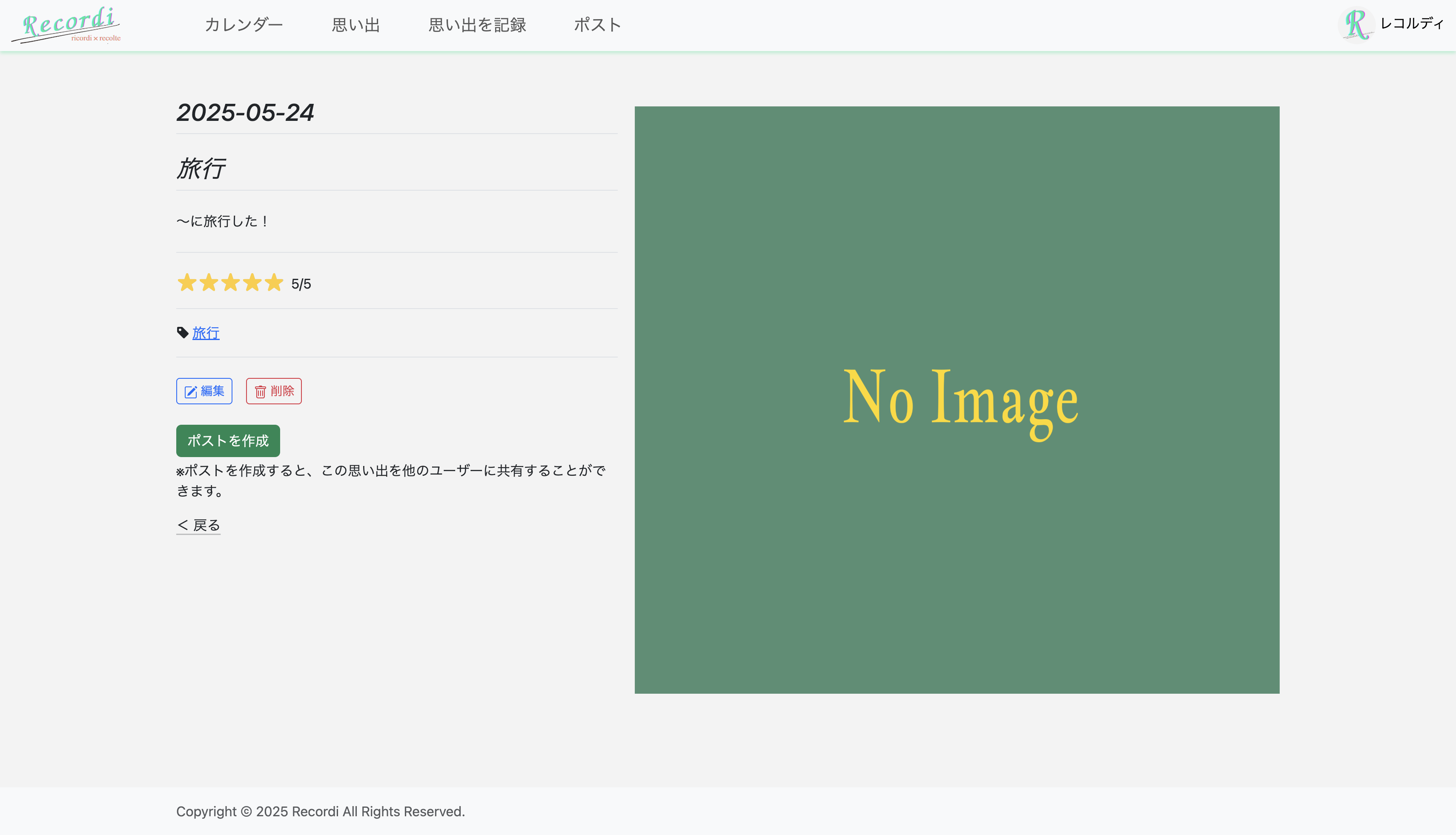Go back with the < 戻る link
This screenshot has height=835, width=1456.
198,525
